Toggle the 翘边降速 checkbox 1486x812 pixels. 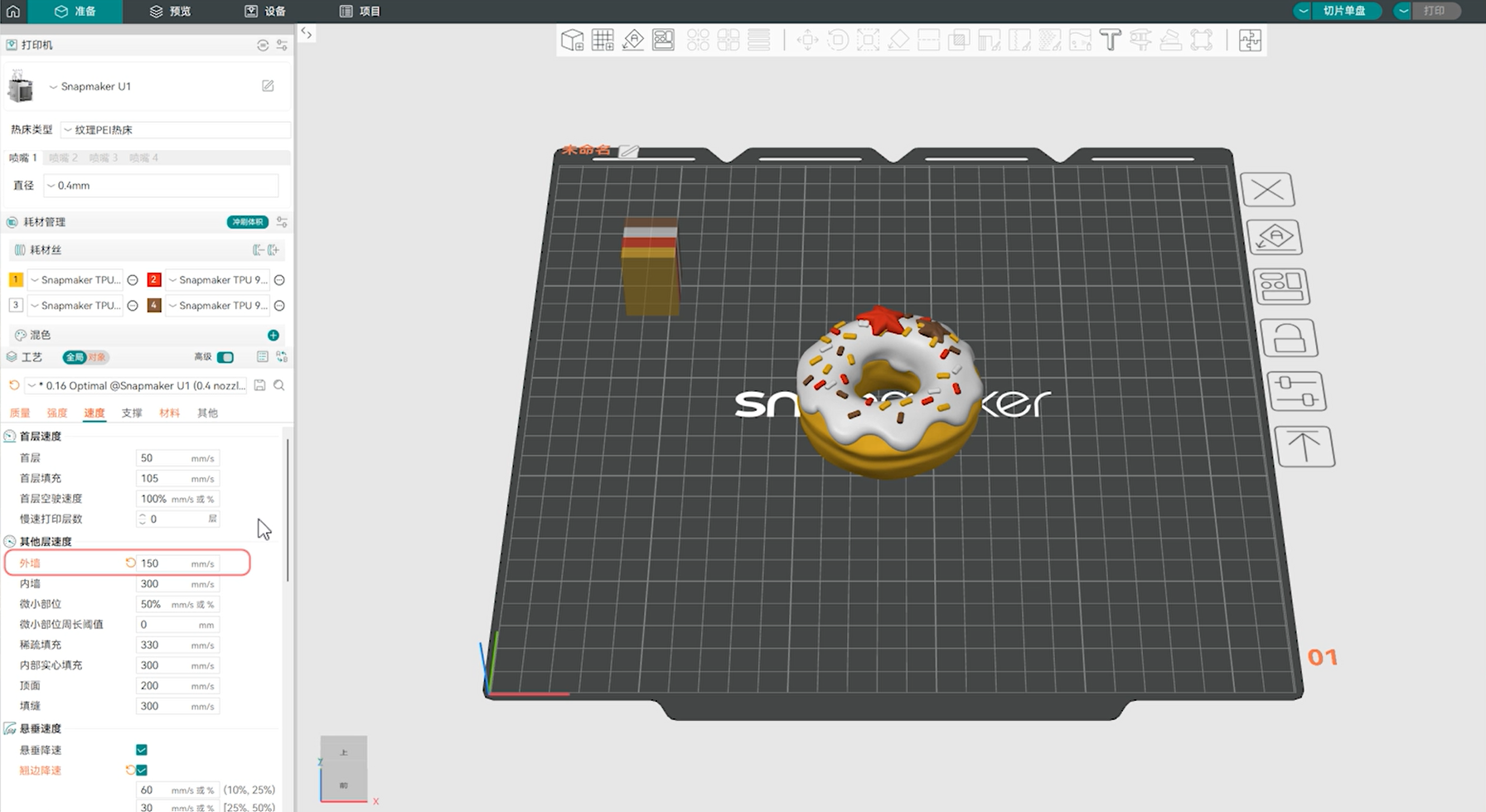point(142,771)
